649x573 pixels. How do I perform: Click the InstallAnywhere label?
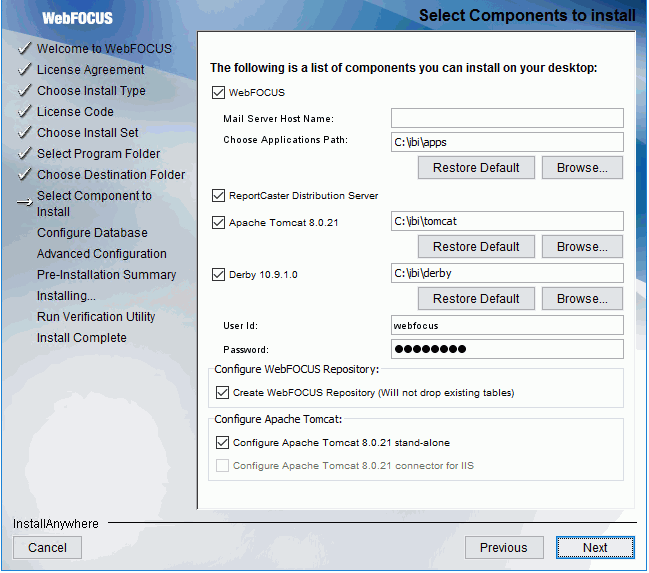click(56, 524)
